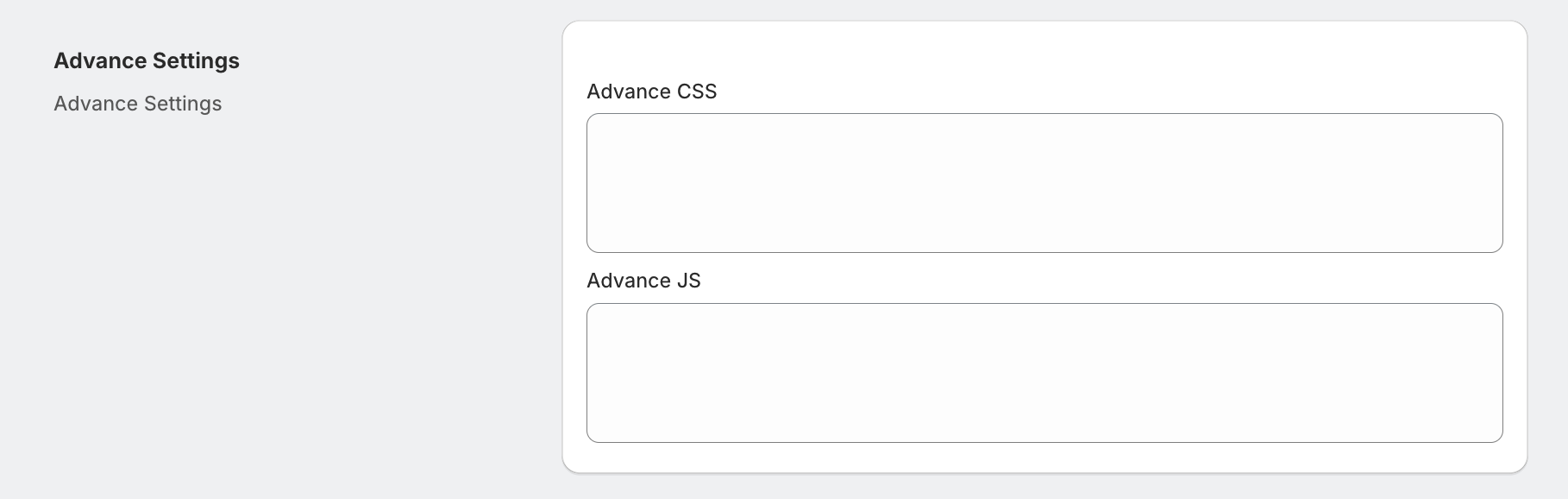
Task: Click inside the Advance CSS text area
Action: pos(1044,183)
